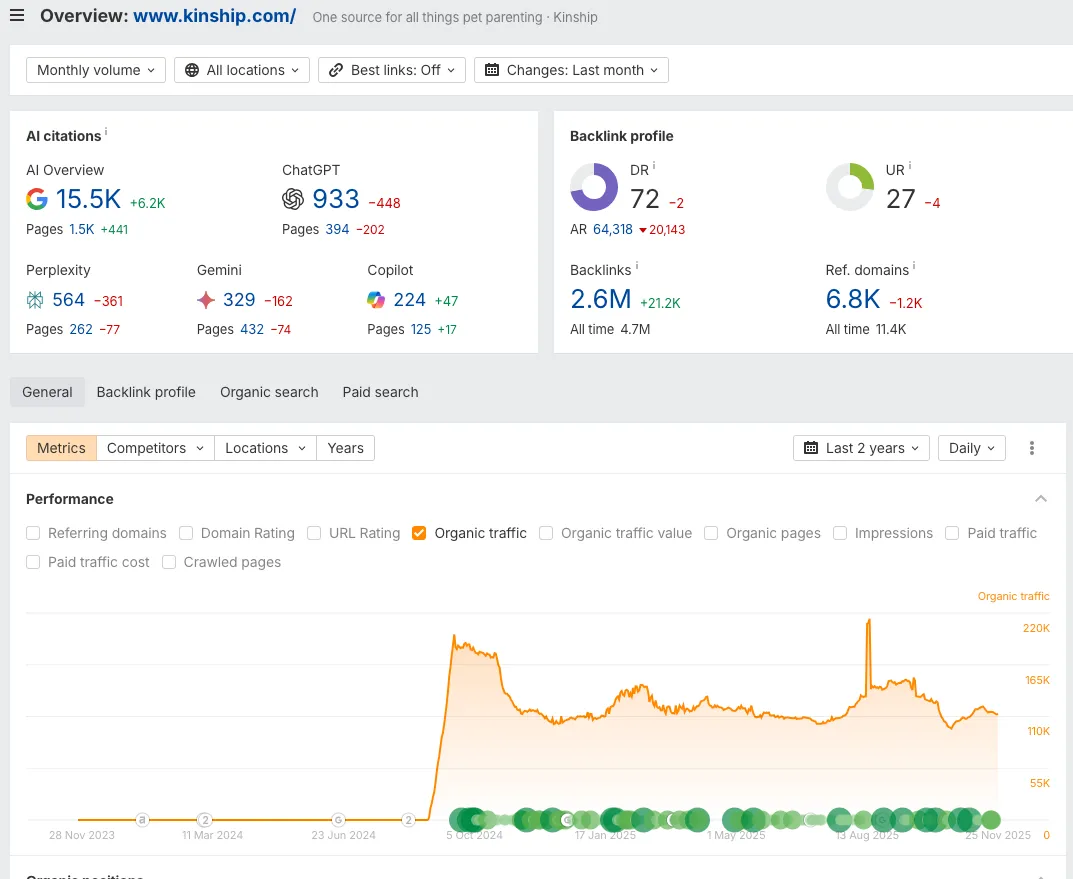Image resolution: width=1073 pixels, height=879 pixels.
Task: Click Gemini Pages 432
Action: 252,329
